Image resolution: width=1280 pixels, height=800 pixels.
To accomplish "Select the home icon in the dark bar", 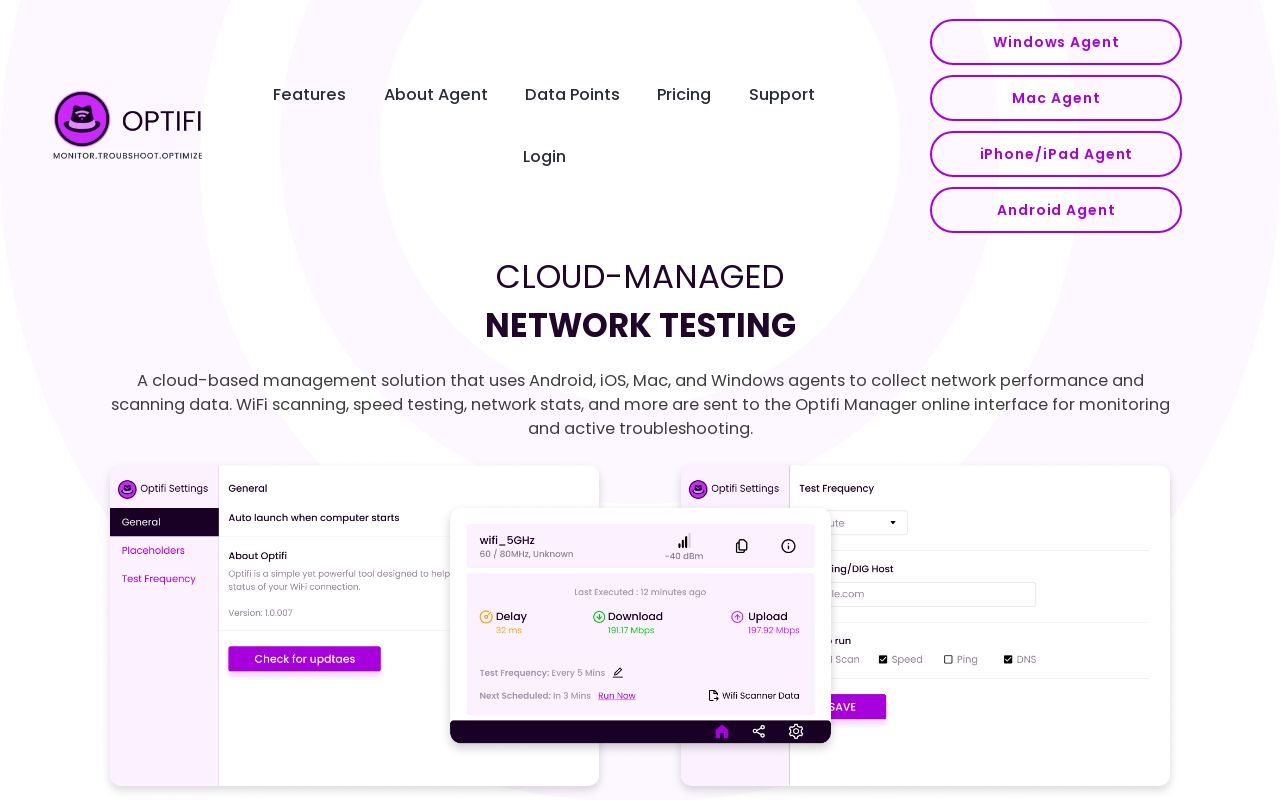I will point(722,732).
